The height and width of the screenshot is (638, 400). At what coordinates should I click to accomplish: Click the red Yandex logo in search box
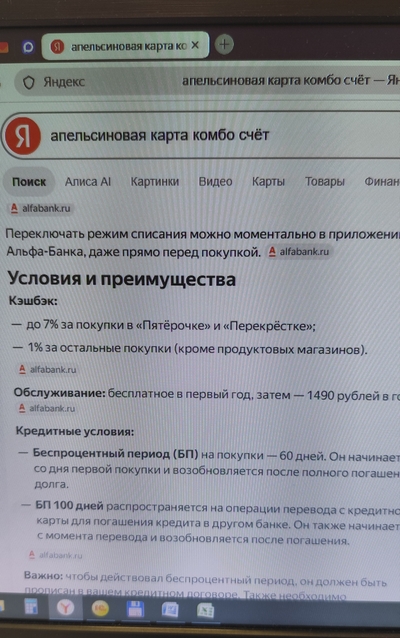pos(23,136)
